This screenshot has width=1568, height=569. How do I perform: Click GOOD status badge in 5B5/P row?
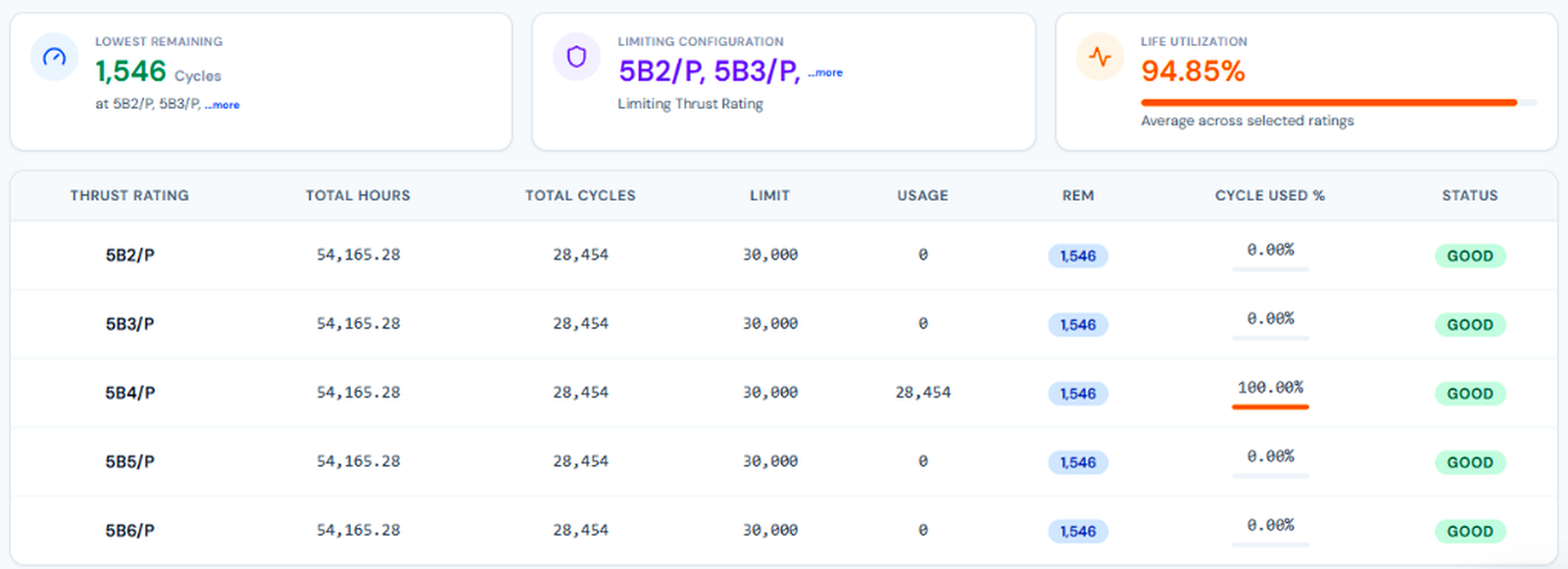1470,462
